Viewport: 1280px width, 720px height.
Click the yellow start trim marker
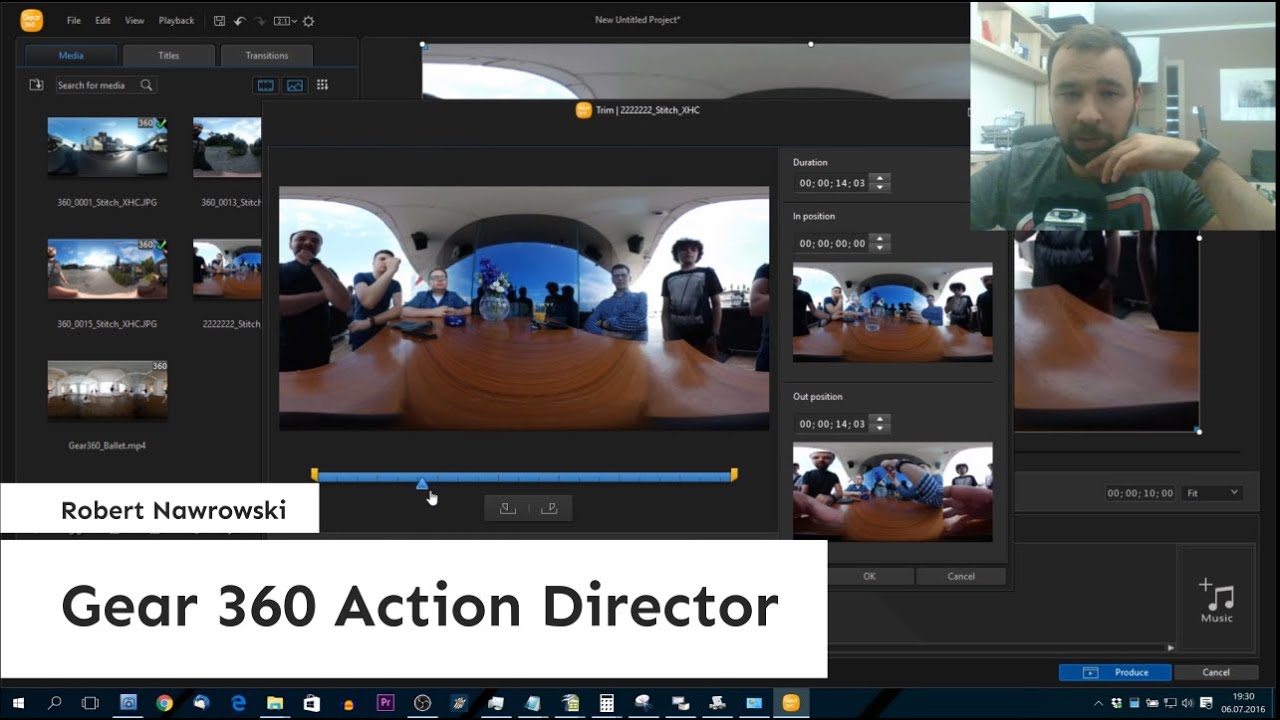tap(314, 475)
